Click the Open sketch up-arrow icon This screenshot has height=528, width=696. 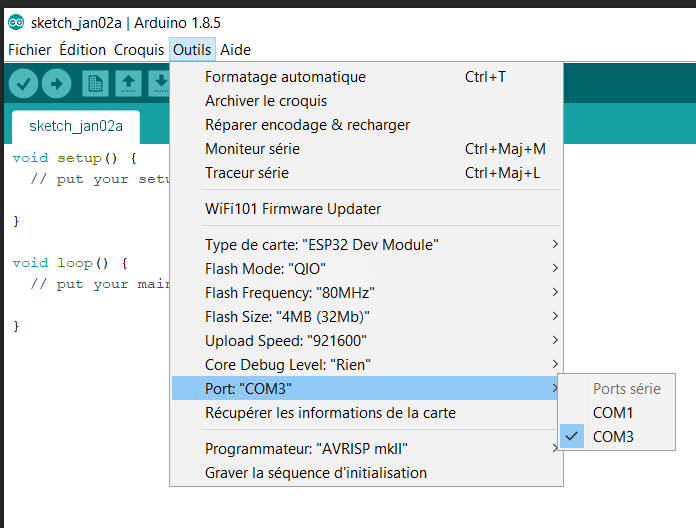point(127,84)
